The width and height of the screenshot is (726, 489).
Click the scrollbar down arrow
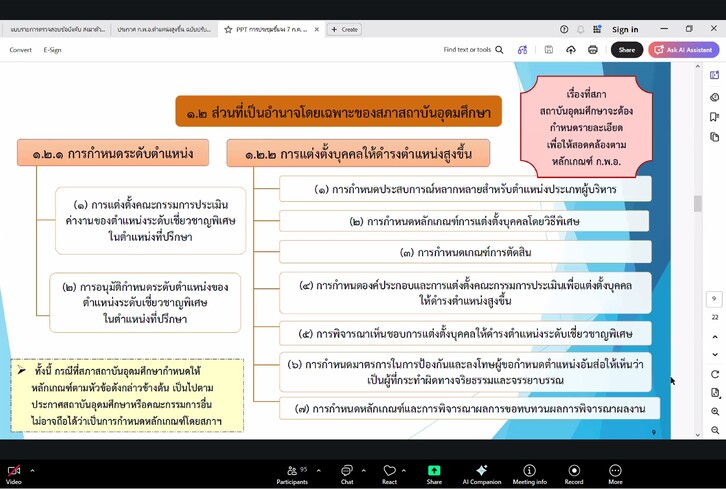pos(697,435)
